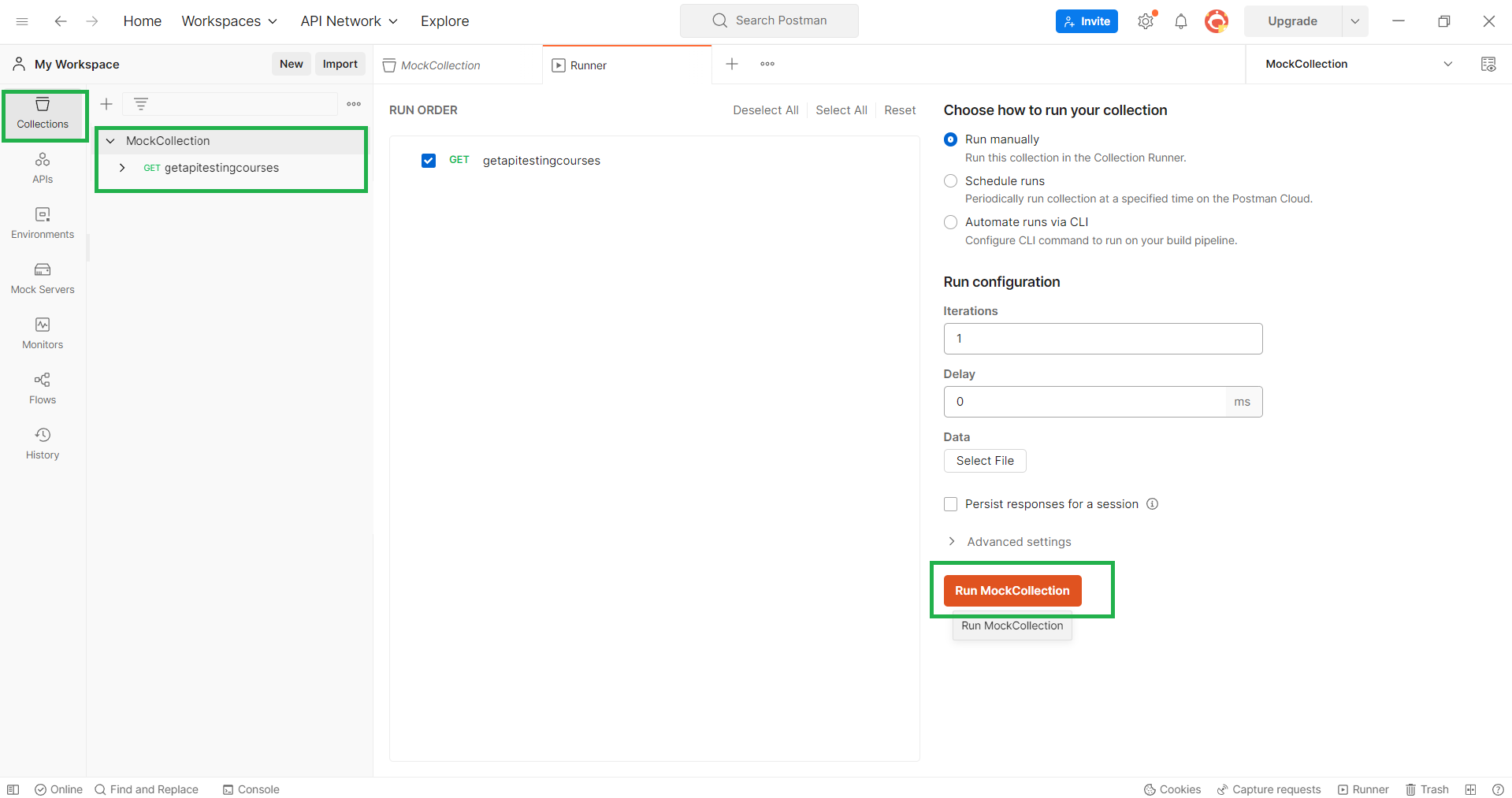The image size is (1512, 798).
Task: Open the notifications bell
Action: 1180,21
